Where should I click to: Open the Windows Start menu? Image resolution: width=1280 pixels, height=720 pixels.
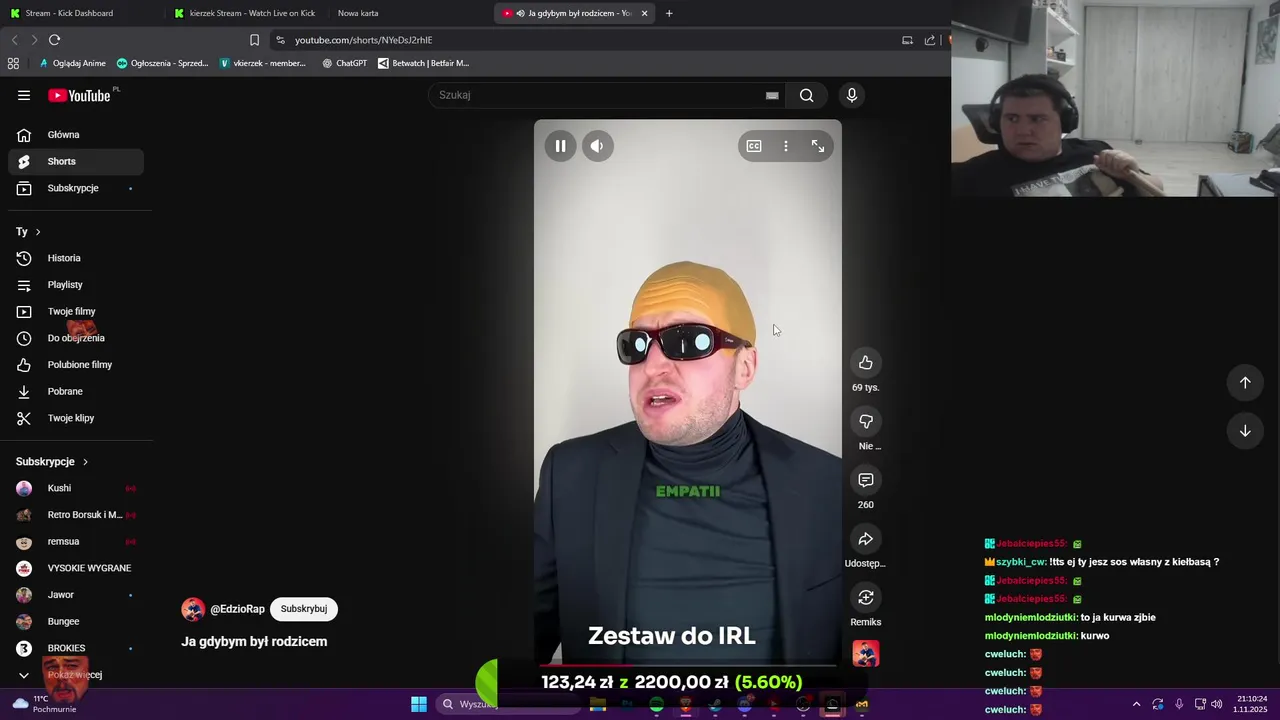(419, 704)
